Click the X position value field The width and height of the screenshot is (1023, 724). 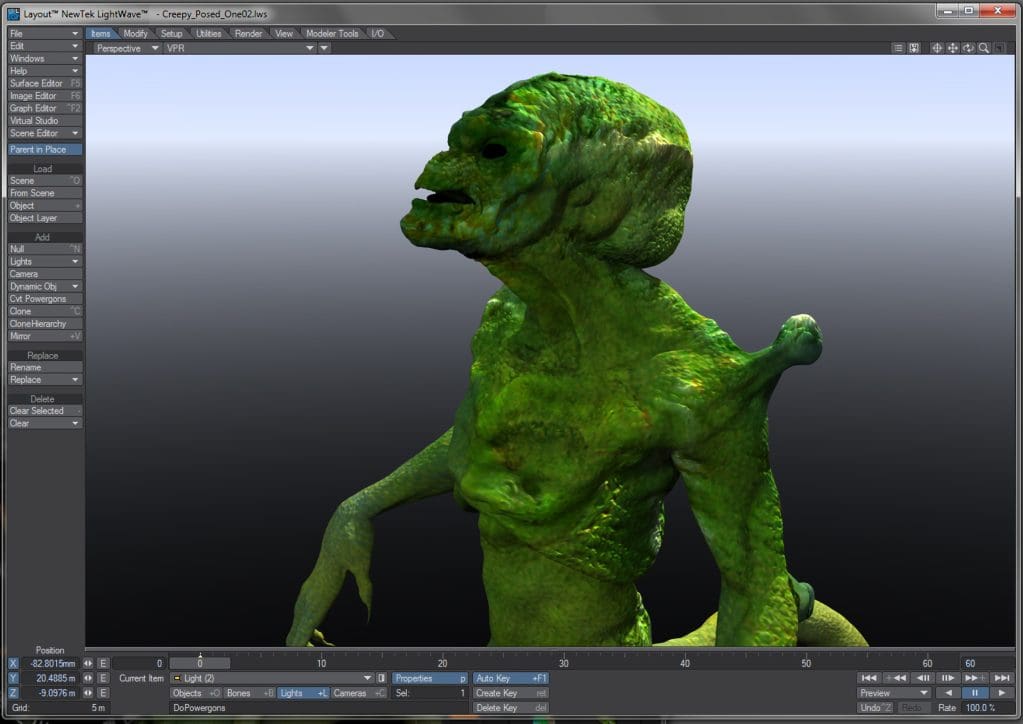click(50, 663)
